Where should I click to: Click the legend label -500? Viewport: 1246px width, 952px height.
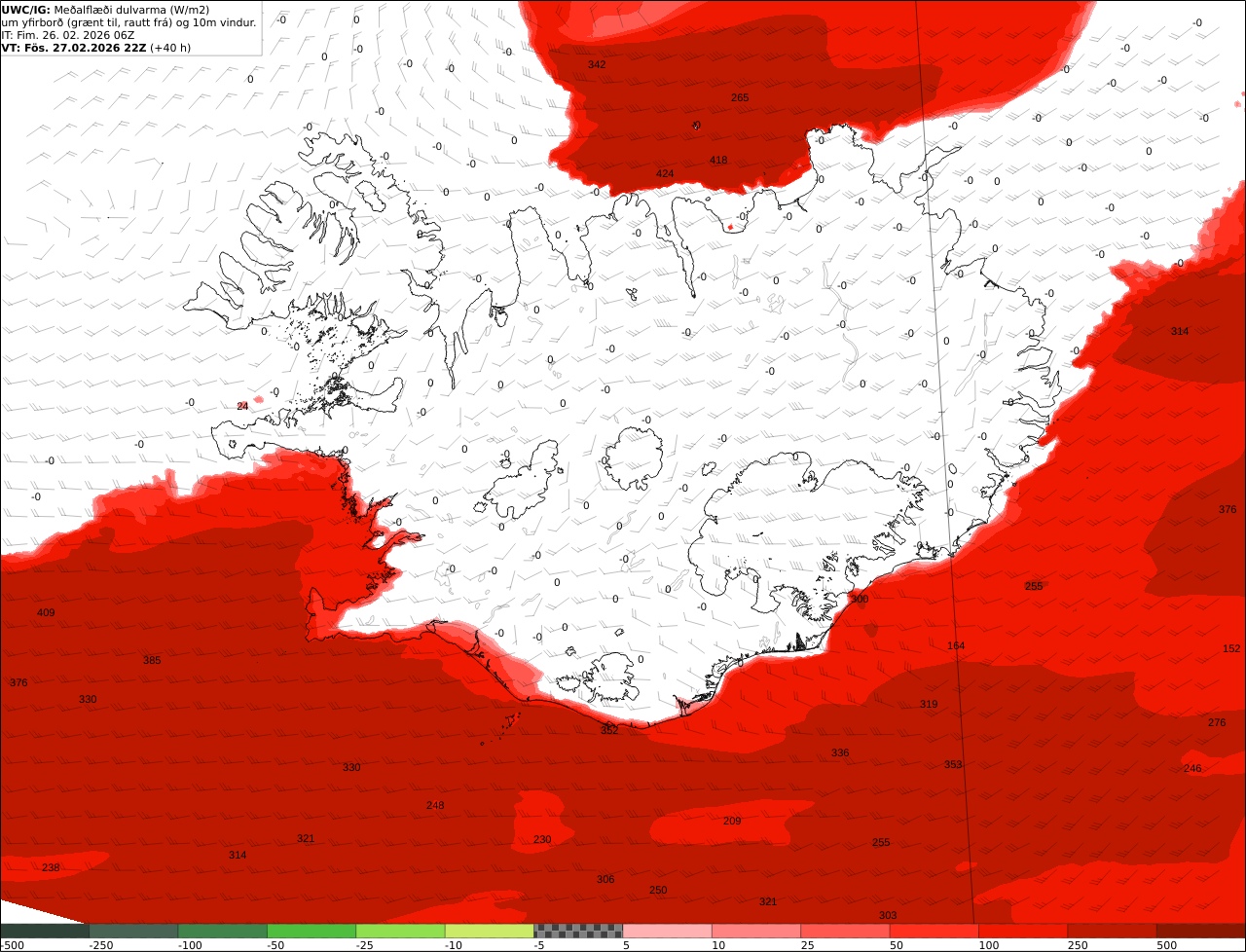point(12,945)
